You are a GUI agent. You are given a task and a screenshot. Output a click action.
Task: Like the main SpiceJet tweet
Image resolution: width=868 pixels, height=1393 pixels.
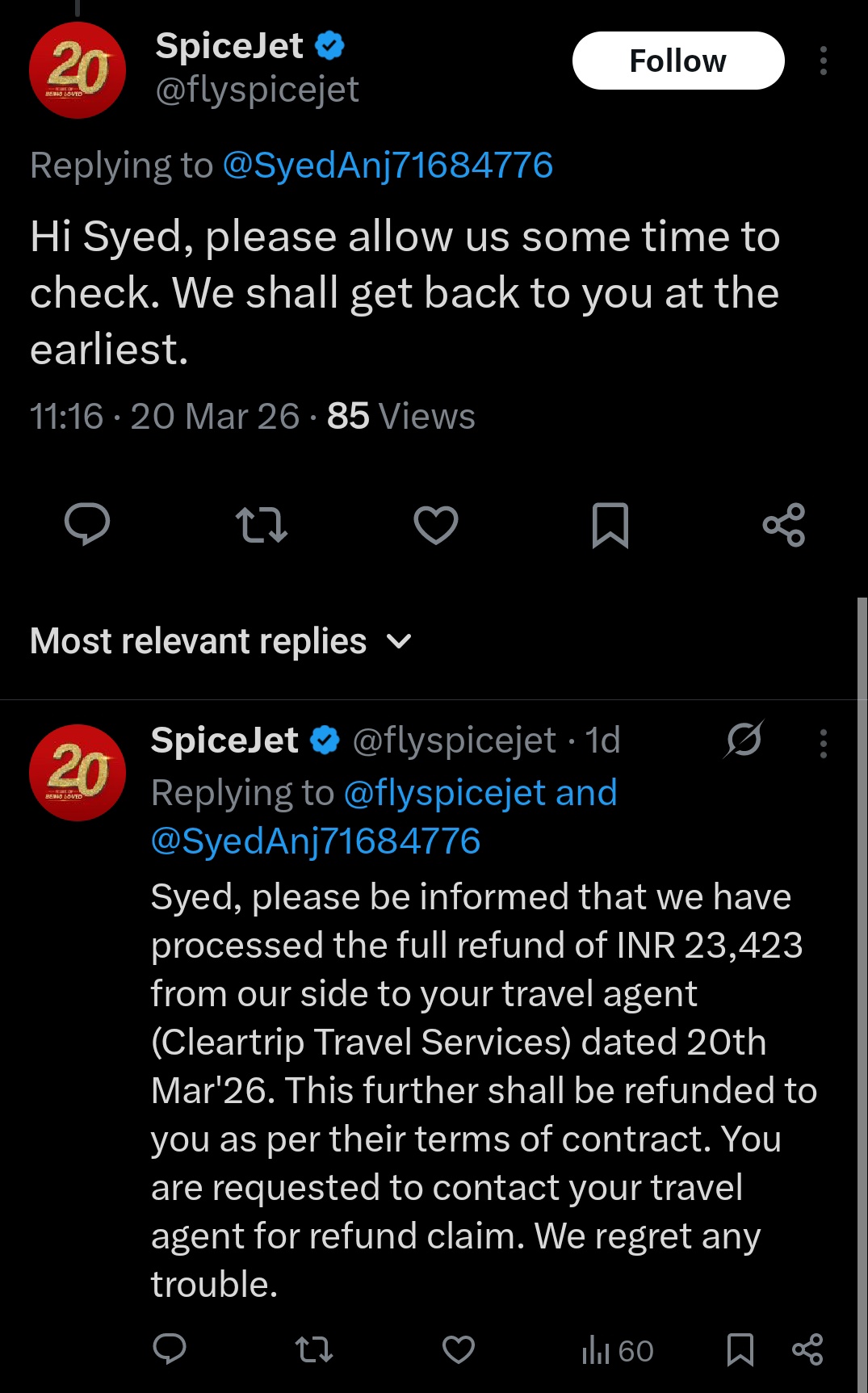(x=436, y=525)
